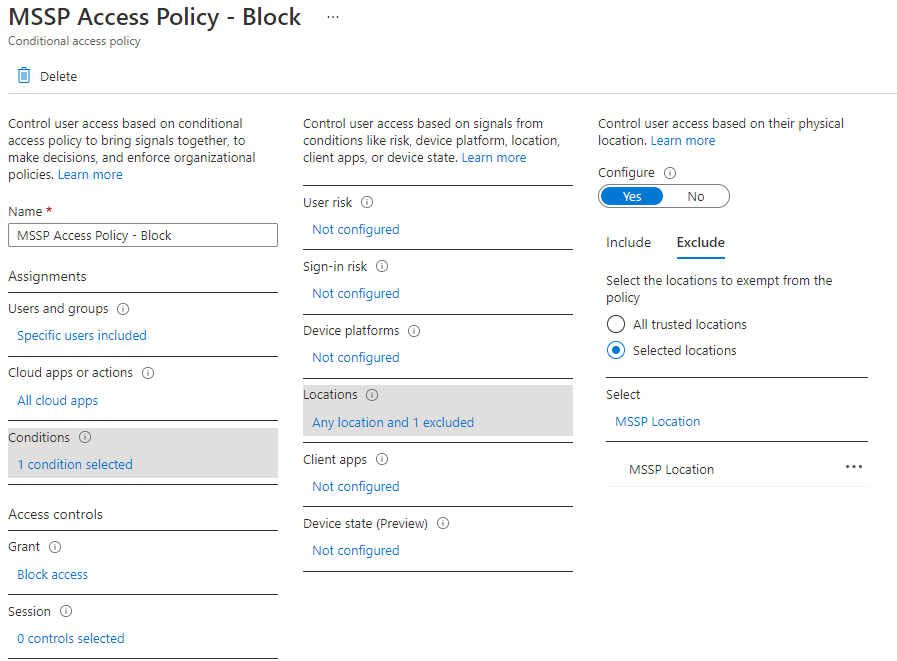Choose the Selected locations radio option

(x=616, y=351)
